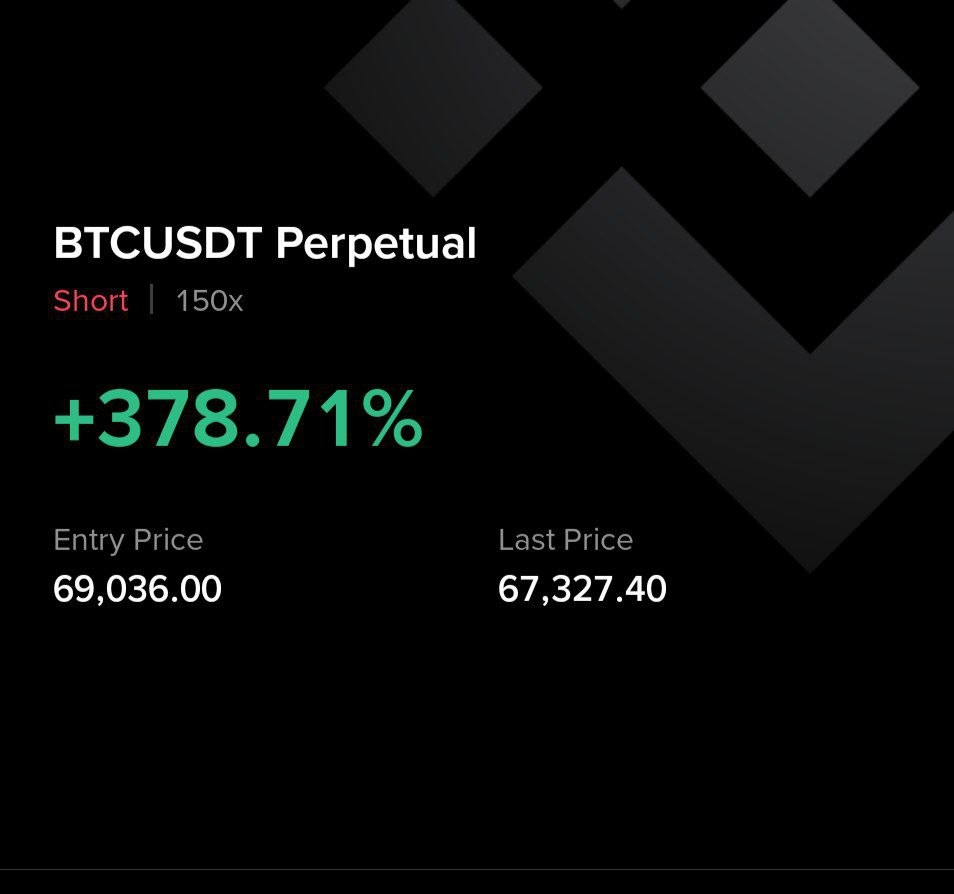Screen dimensions: 954x894
Task: Click the BTCUSDT Perpetual contract title
Action: click(x=265, y=243)
